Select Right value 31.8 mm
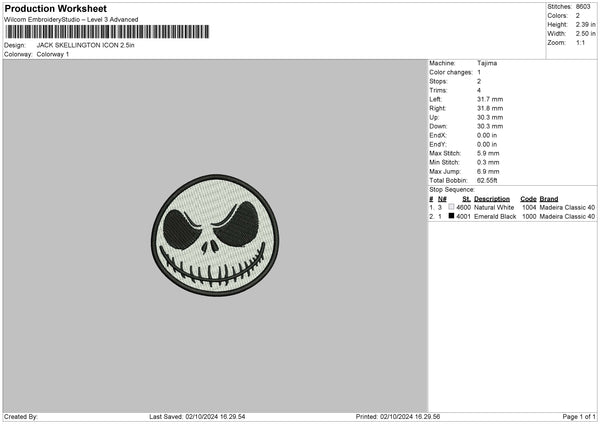This screenshot has height=424, width=600. point(490,108)
